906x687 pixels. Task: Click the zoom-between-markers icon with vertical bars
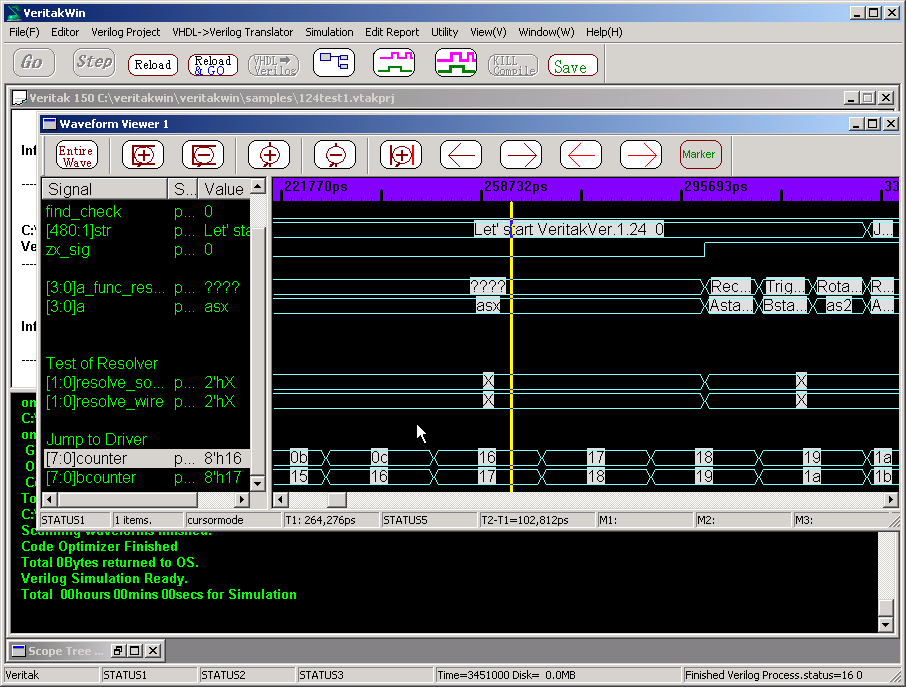[401, 155]
